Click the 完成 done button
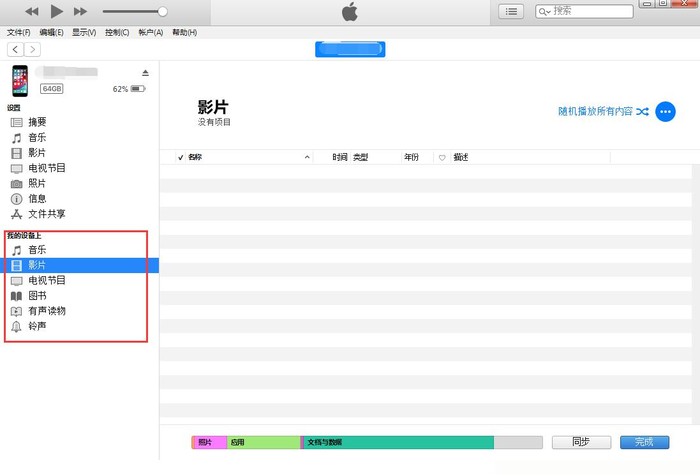This screenshot has width=700, height=476. (x=644, y=442)
